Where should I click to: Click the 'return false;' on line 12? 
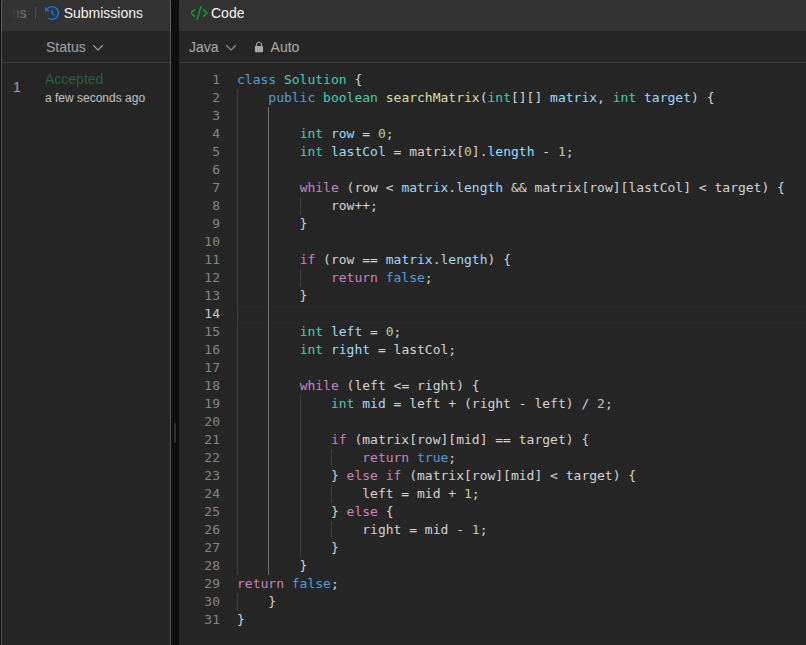pos(381,278)
